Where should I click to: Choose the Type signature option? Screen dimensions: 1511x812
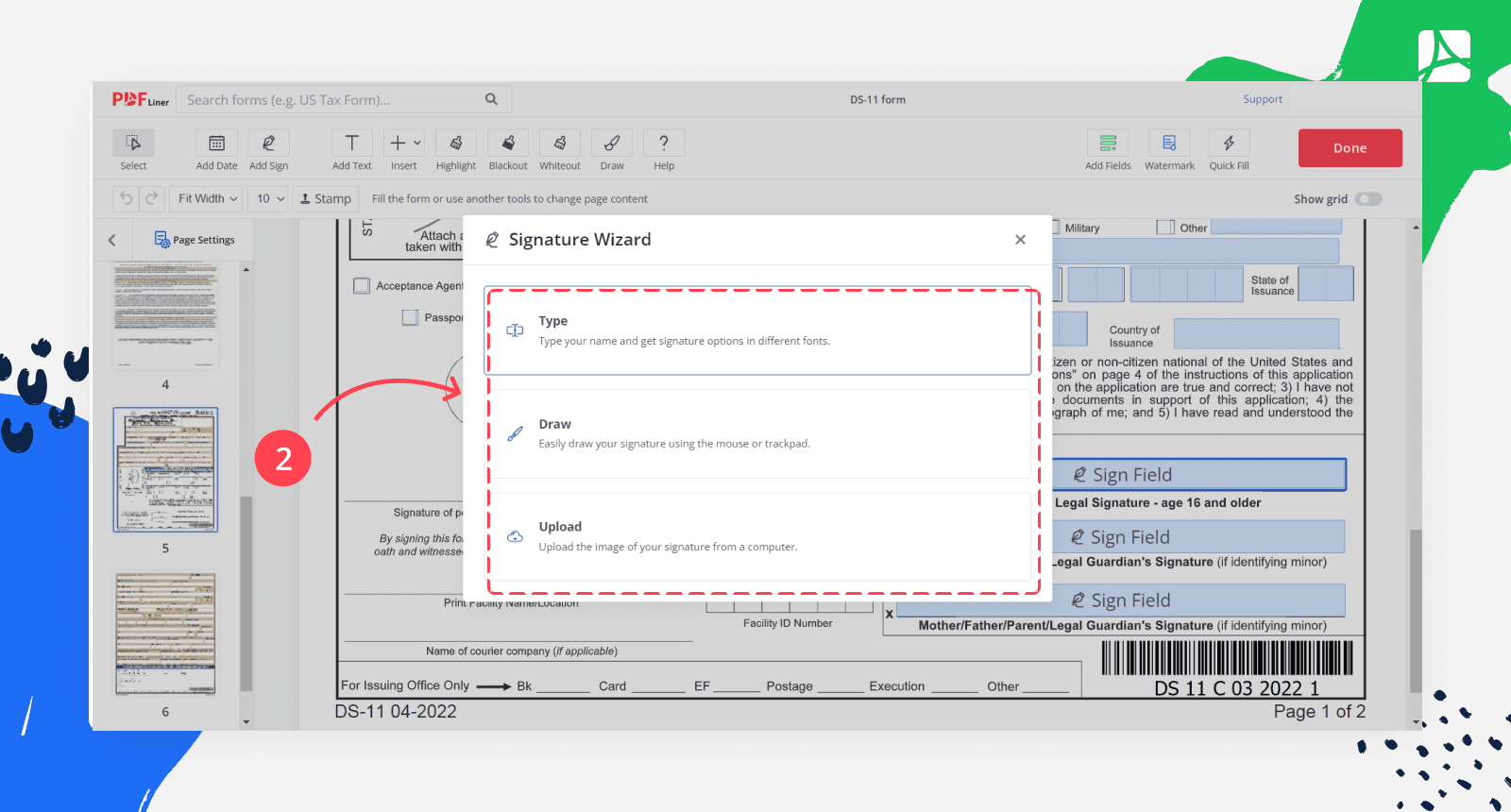[757, 331]
